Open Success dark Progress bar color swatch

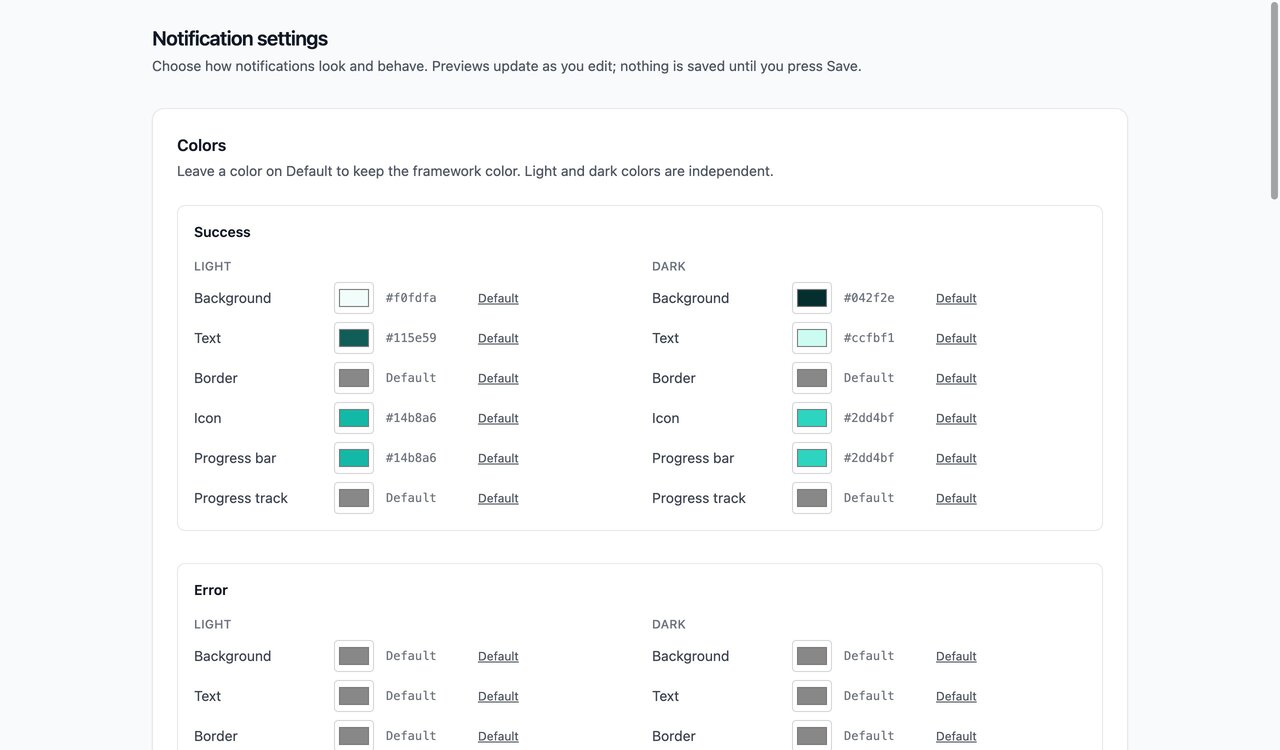[x=812, y=458]
